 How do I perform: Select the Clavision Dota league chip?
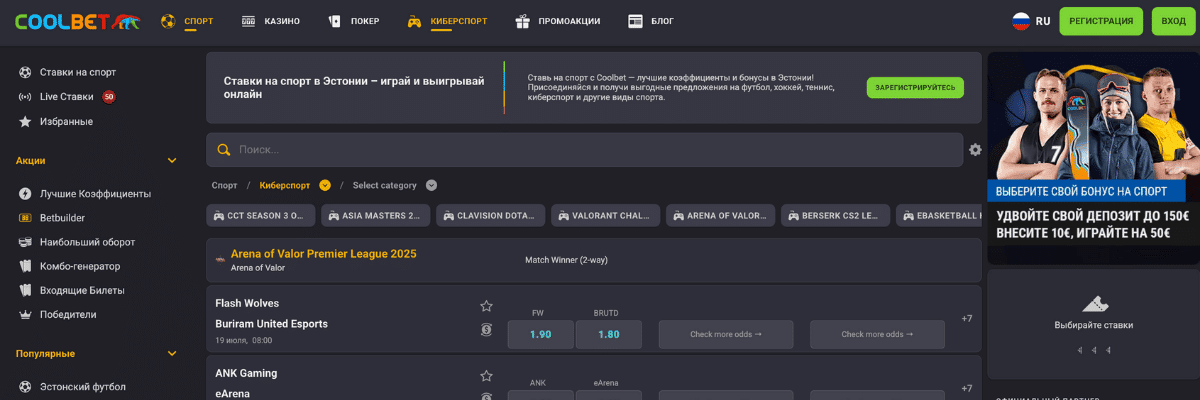[x=491, y=215]
